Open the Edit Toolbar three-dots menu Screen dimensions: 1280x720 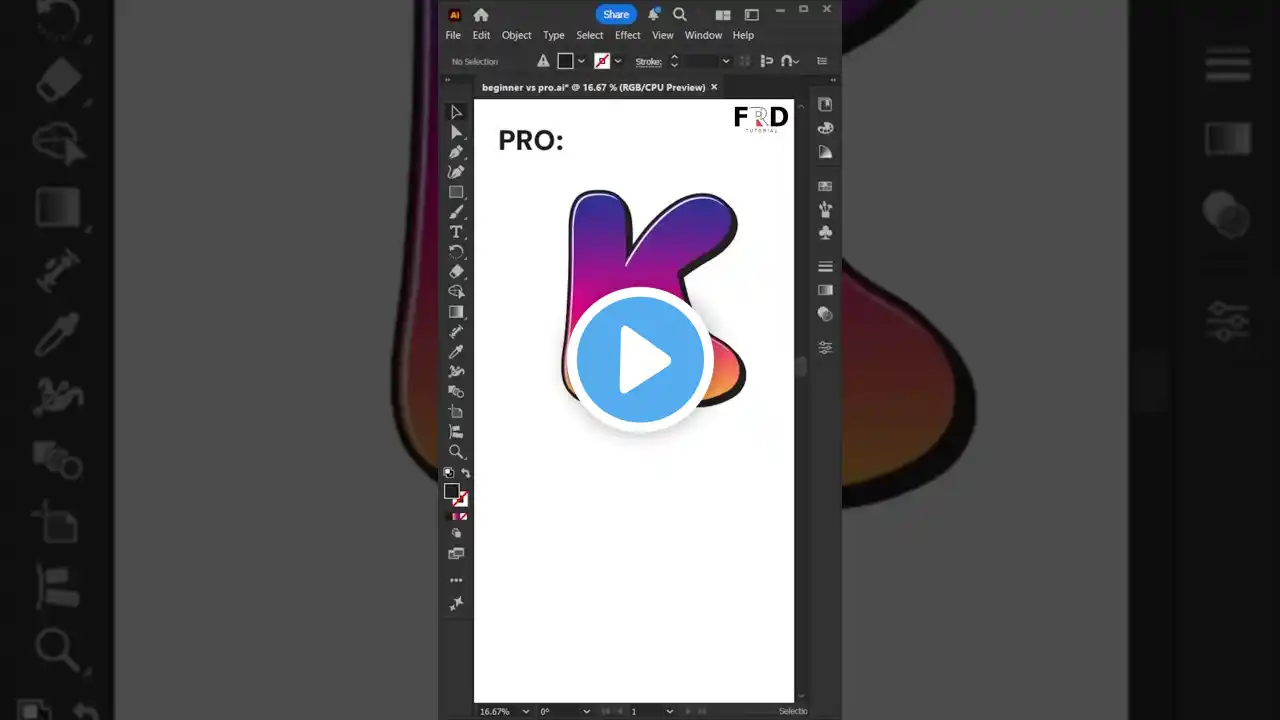456,580
